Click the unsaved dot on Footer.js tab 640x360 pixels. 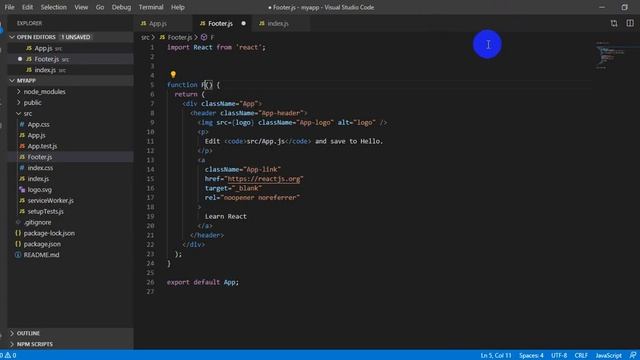pyautogui.click(x=244, y=24)
